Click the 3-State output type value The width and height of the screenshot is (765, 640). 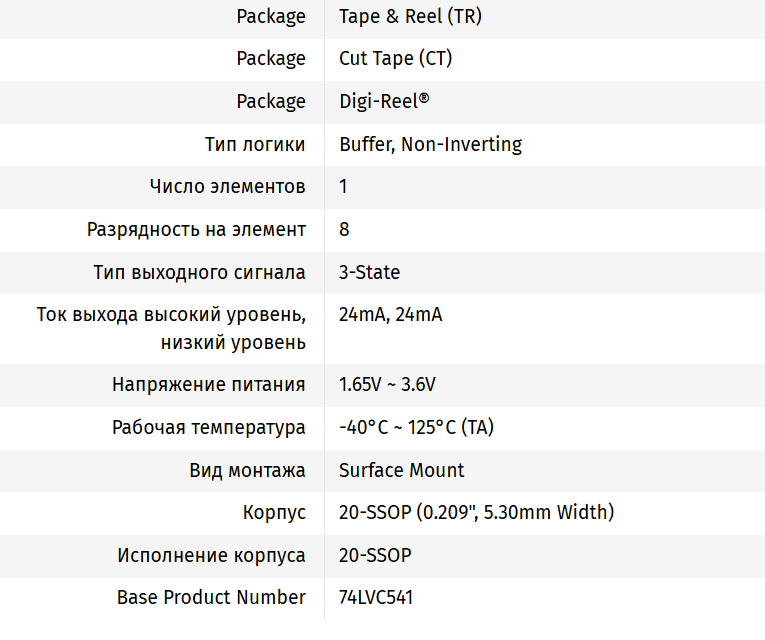coord(369,272)
